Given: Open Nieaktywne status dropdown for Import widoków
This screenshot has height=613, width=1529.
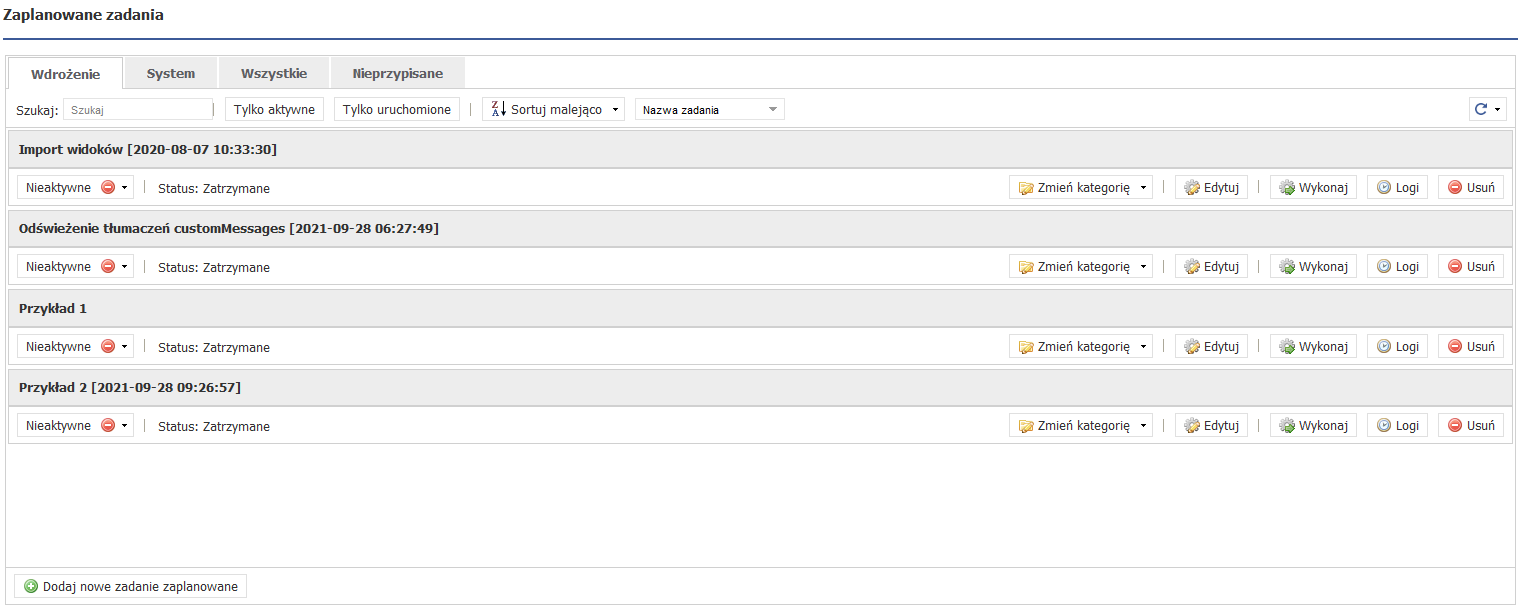Looking at the screenshot, I should pyautogui.click(x=75, y=187).
